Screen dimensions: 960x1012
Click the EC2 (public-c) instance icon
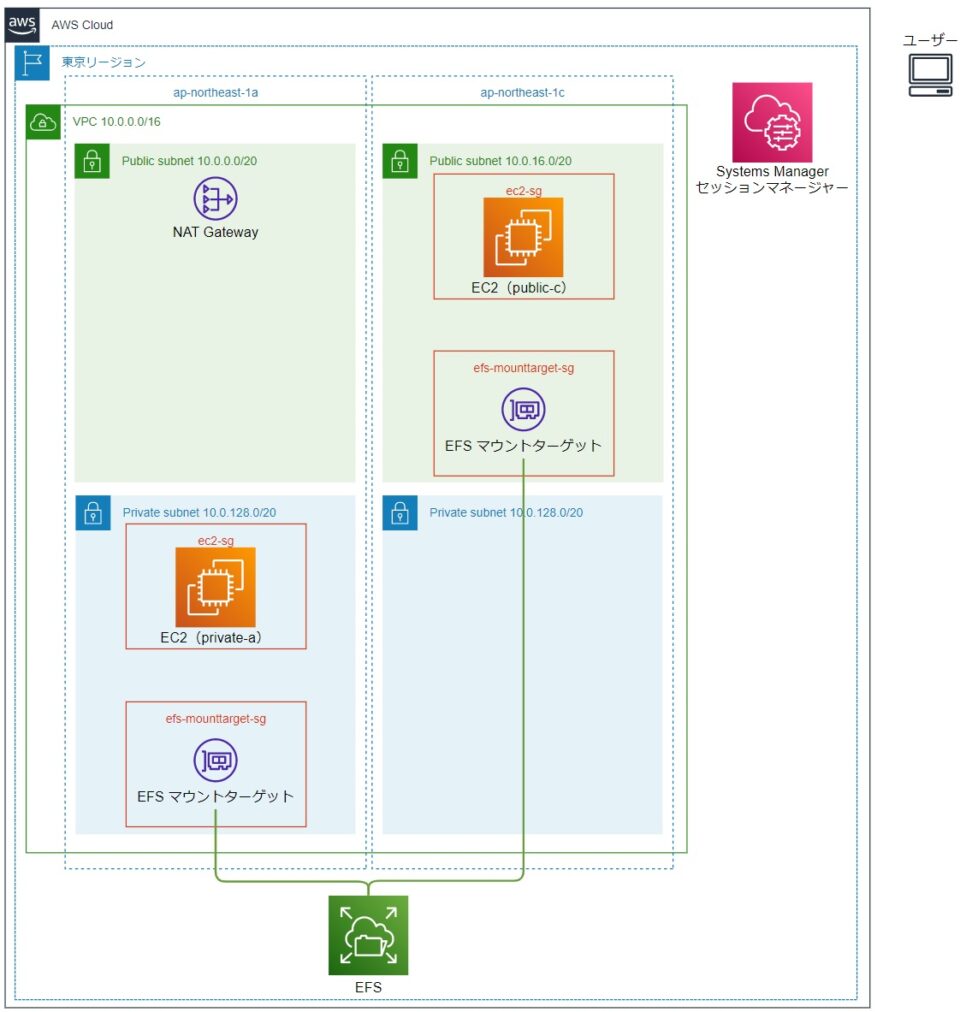tap(523, 237)
